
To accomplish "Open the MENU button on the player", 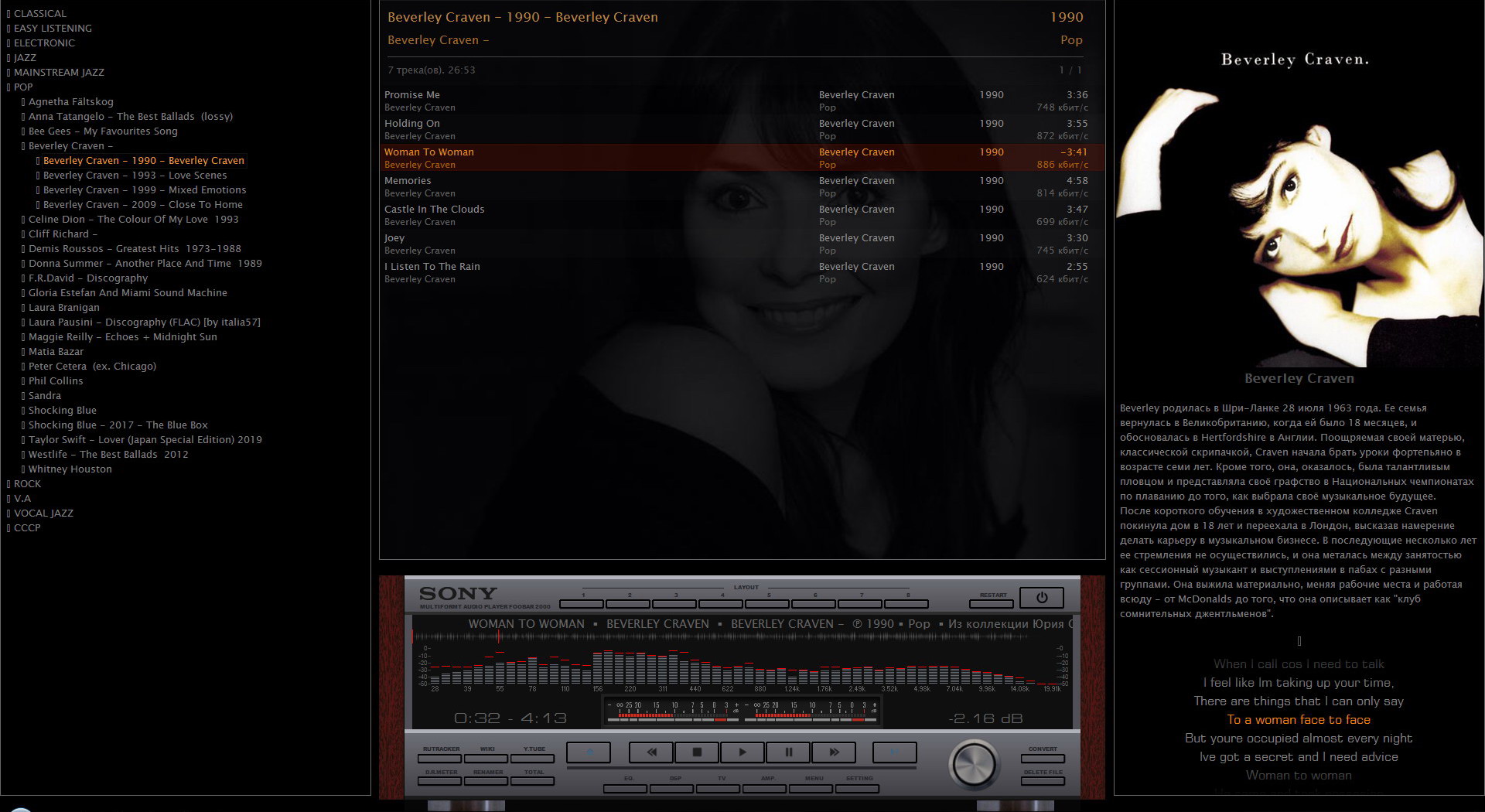I will (x=811, y=788).
